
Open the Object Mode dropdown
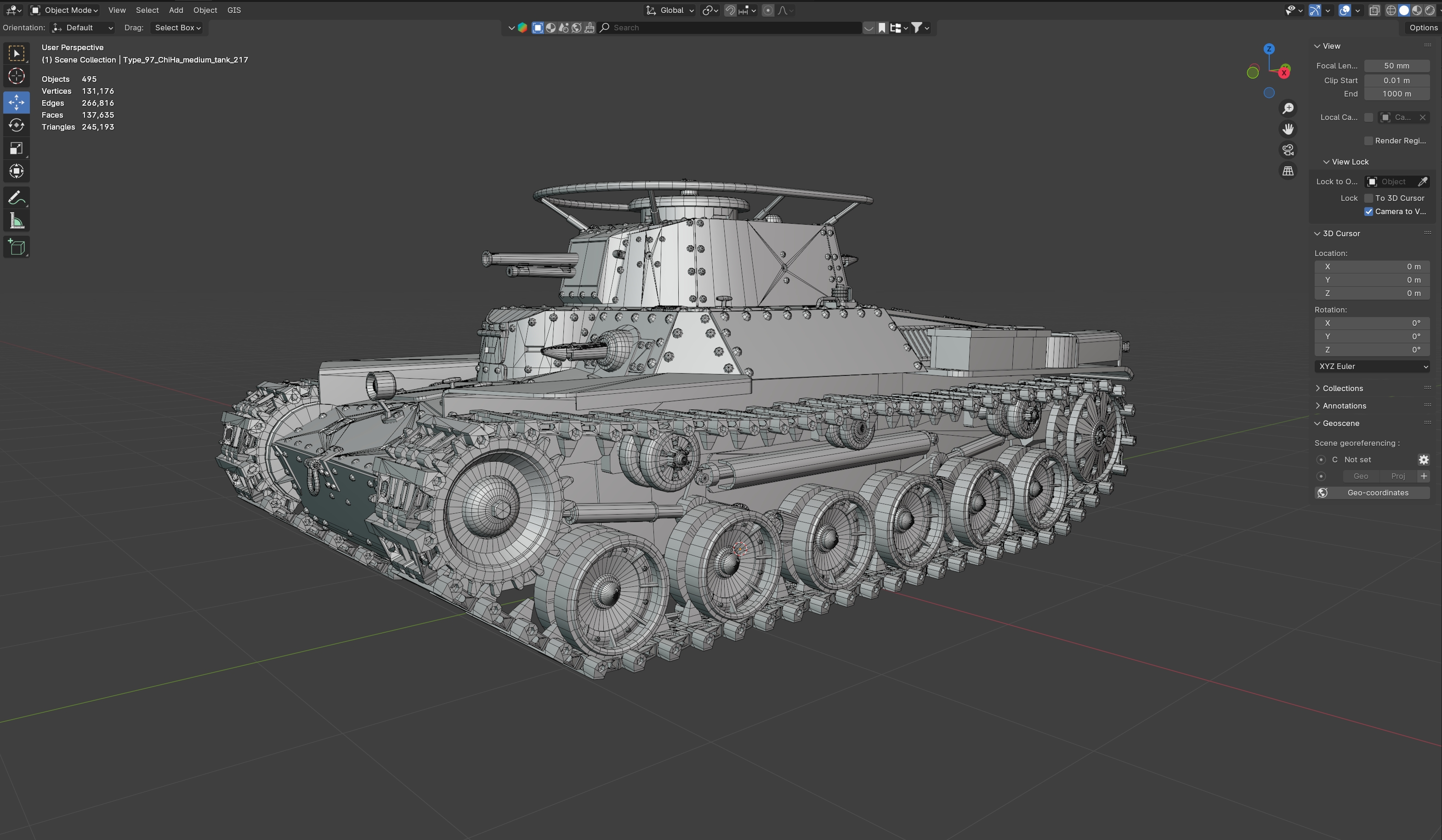64,10
